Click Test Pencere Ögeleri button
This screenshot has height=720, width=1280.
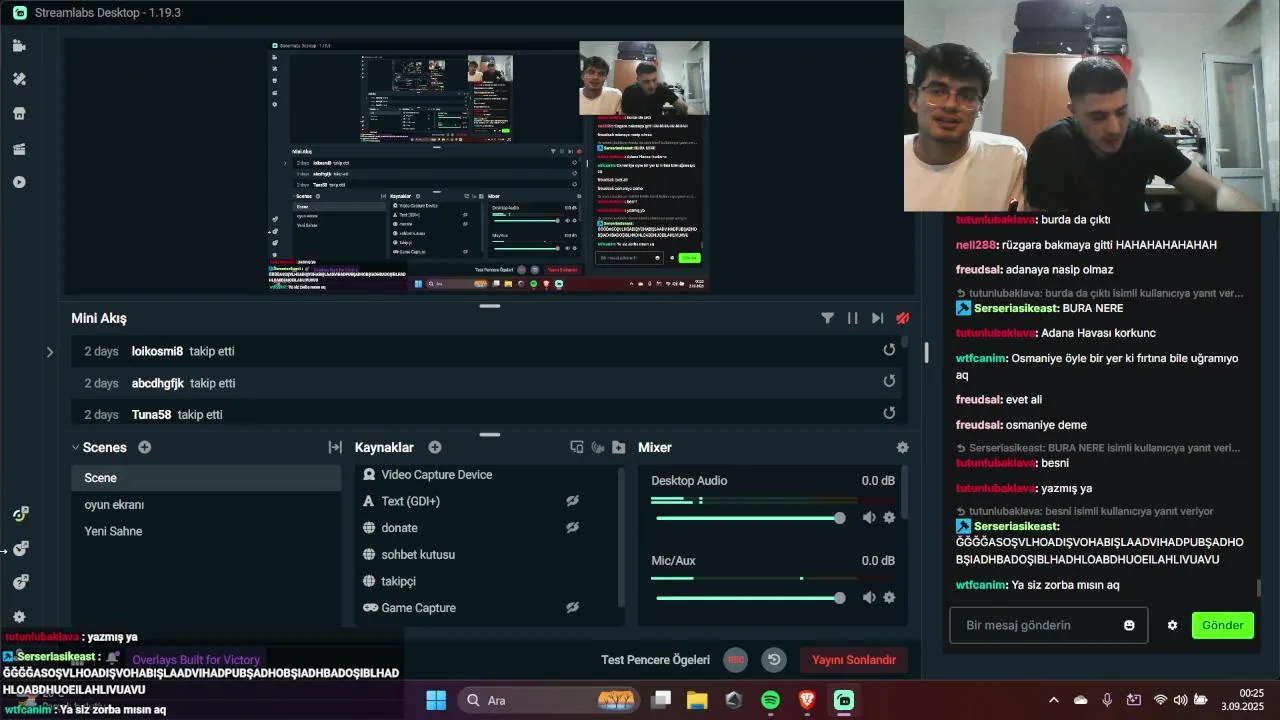tap(655, 660)
